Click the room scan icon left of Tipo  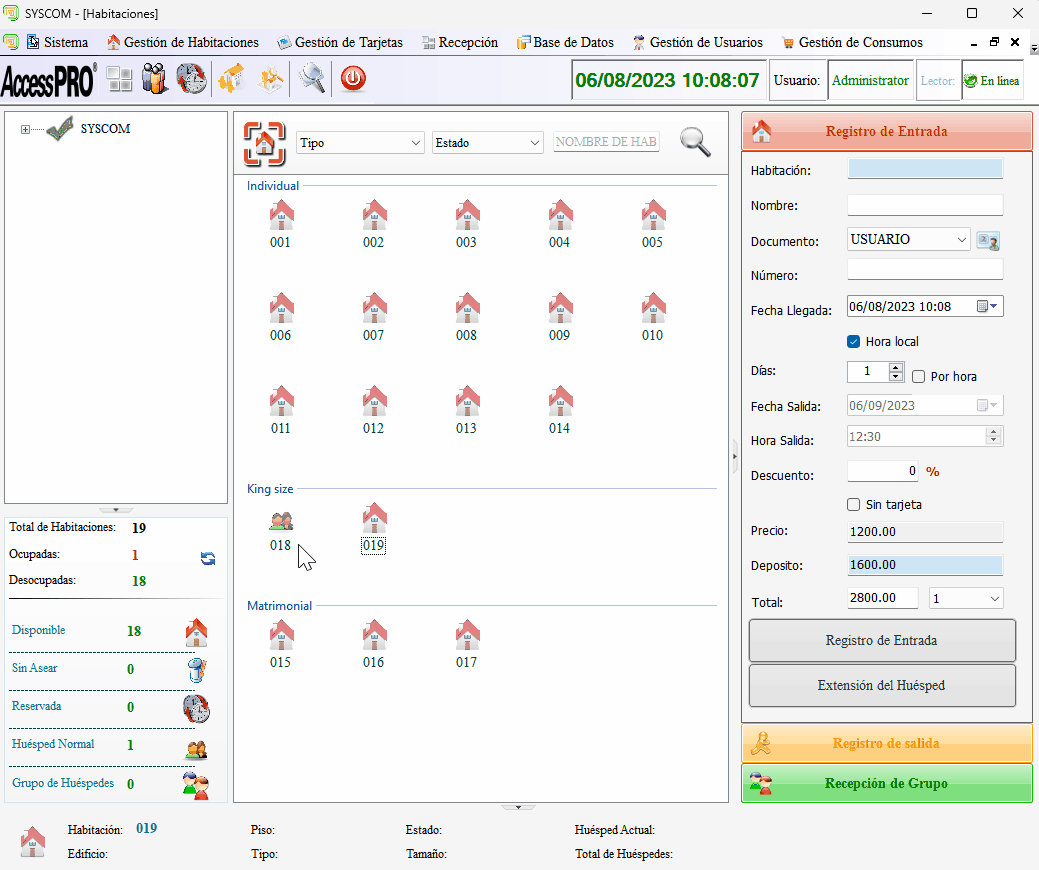[264, 143]
